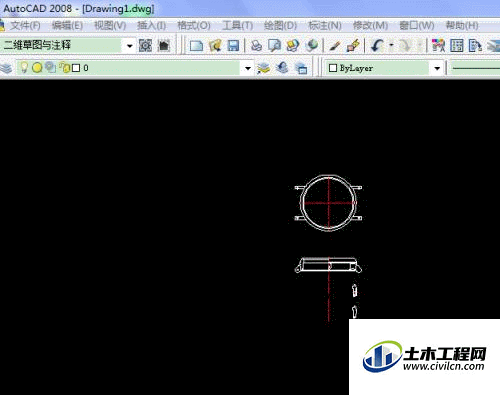Toggle the layer lock icon
Image resolution: width=500 pixels, height=395 pixels.
(65, 68)
